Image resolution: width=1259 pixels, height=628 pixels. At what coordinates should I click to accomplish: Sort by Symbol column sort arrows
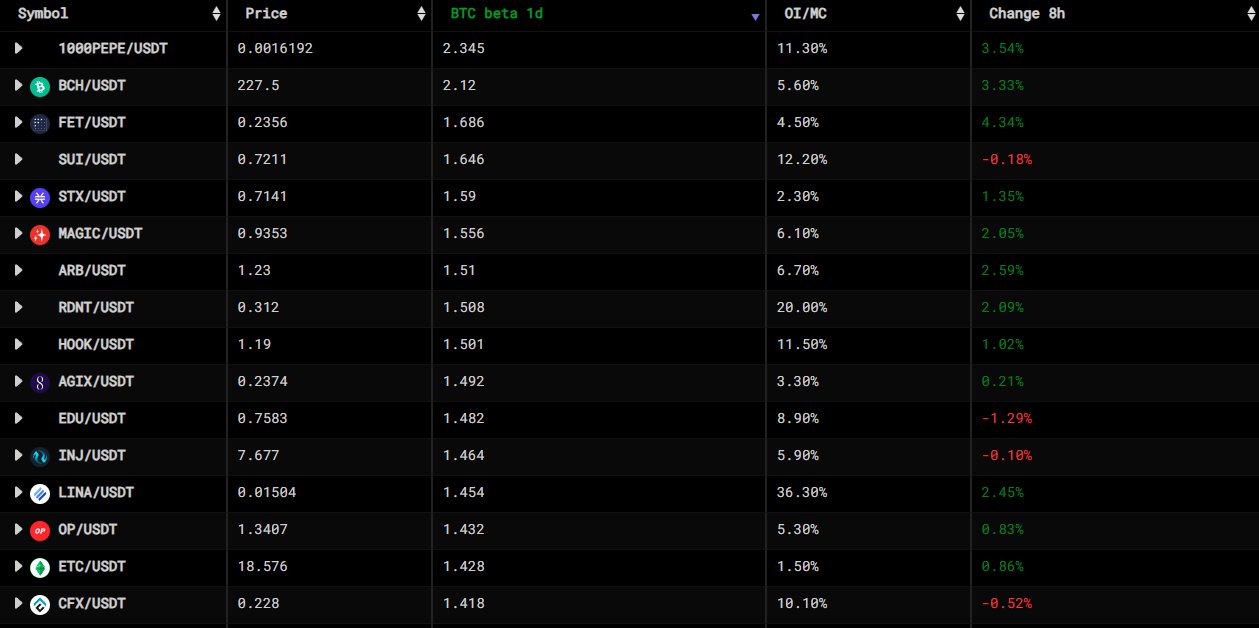click(216, 14)
